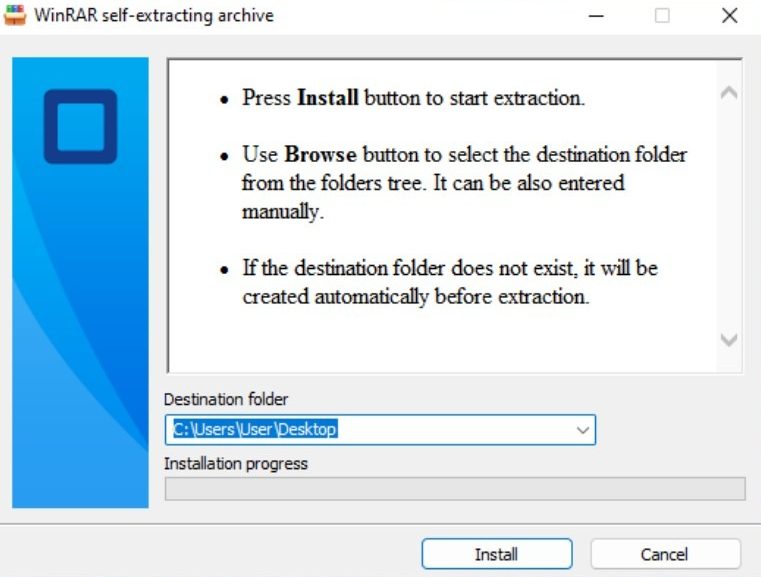Screen dimensions: 761x577
Task: Click the 'Installation progress' label
Action: coord(236,463)
